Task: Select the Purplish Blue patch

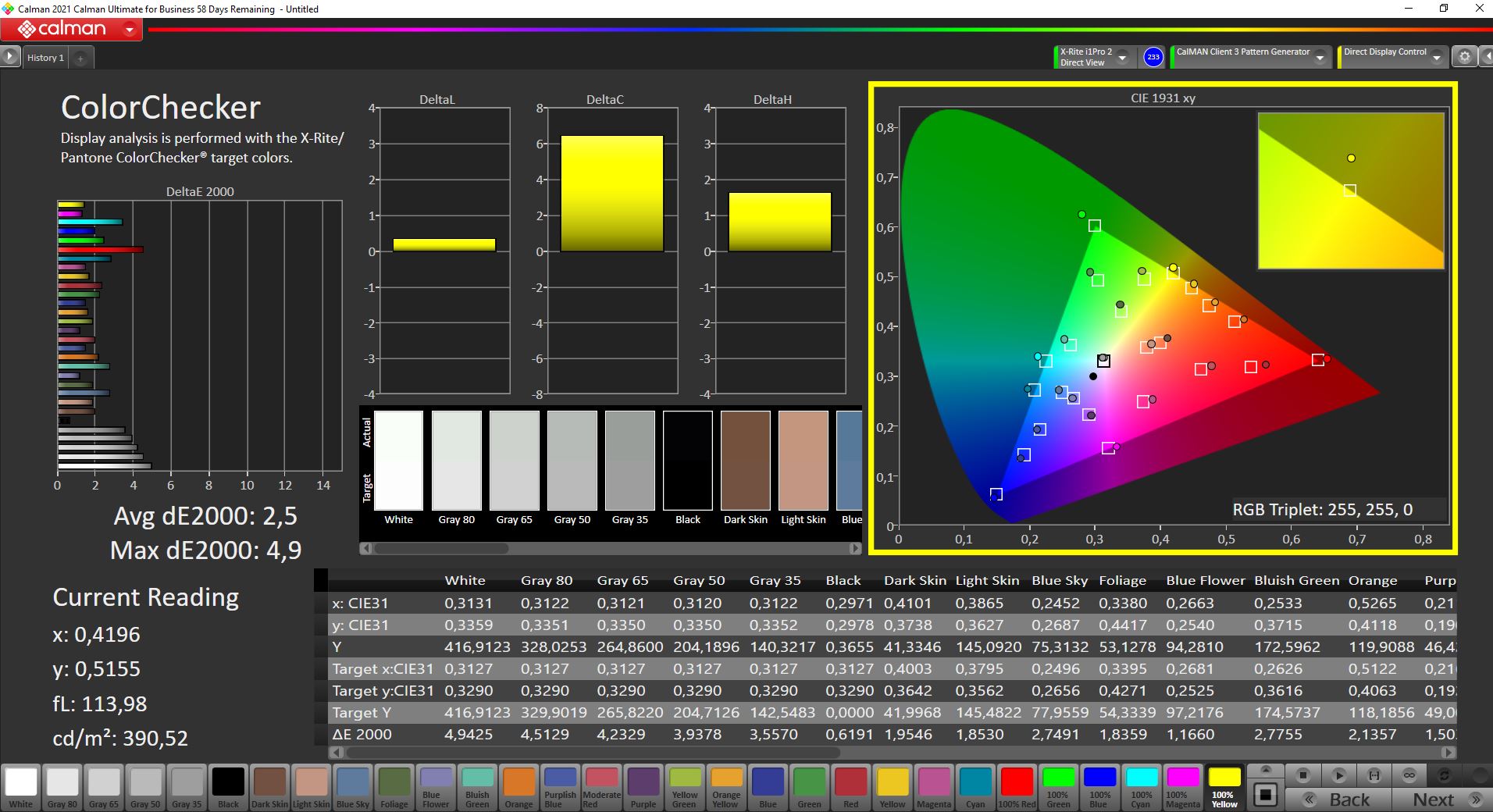Action: click(x=560, y=787)
